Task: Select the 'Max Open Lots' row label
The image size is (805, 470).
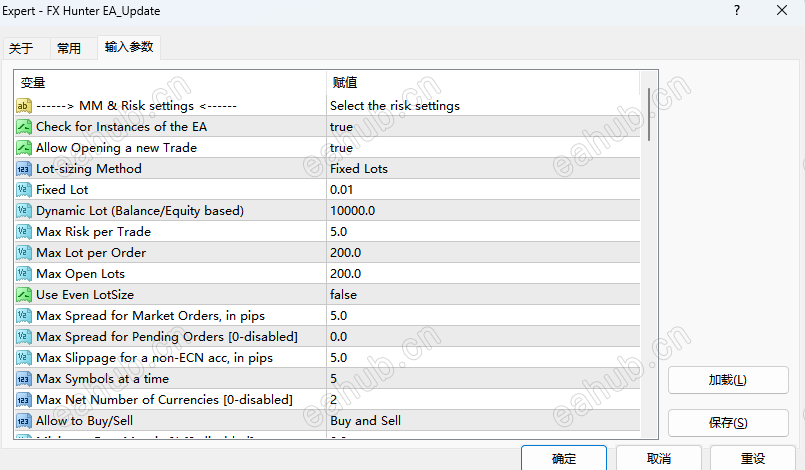Action: 81,274
